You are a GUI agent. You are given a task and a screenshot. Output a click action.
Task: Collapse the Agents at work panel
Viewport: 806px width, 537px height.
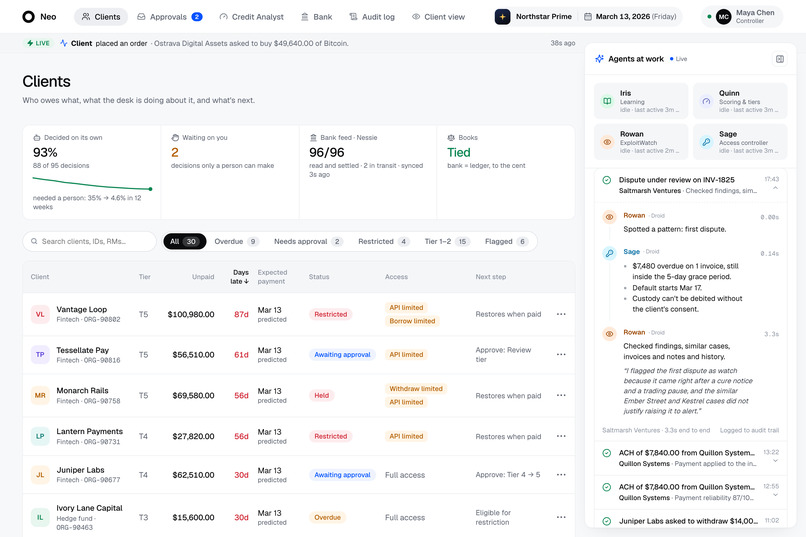pyautogui.click(x=779, y=59)
